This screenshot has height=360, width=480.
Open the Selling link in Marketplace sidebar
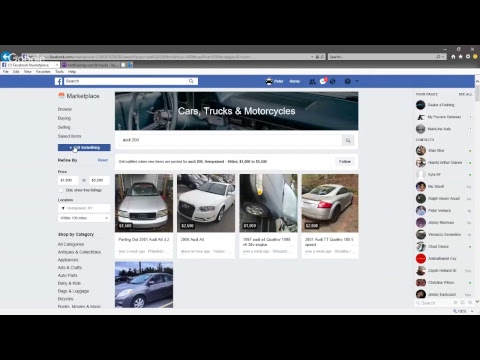(x=64, y=127)
